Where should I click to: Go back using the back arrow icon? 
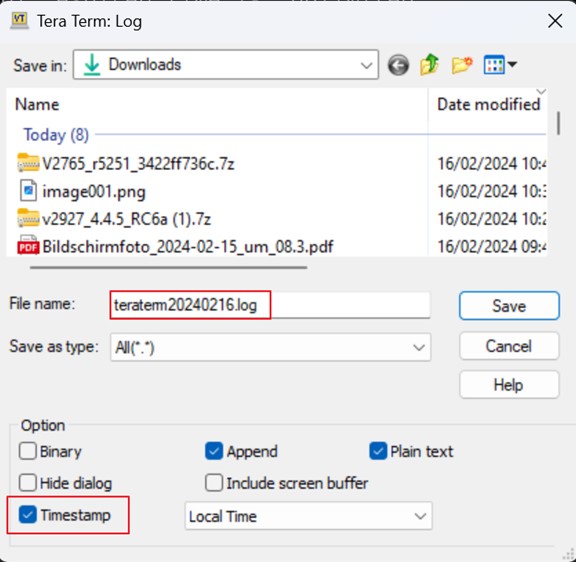pyautogui.click(x=398, y=65)
